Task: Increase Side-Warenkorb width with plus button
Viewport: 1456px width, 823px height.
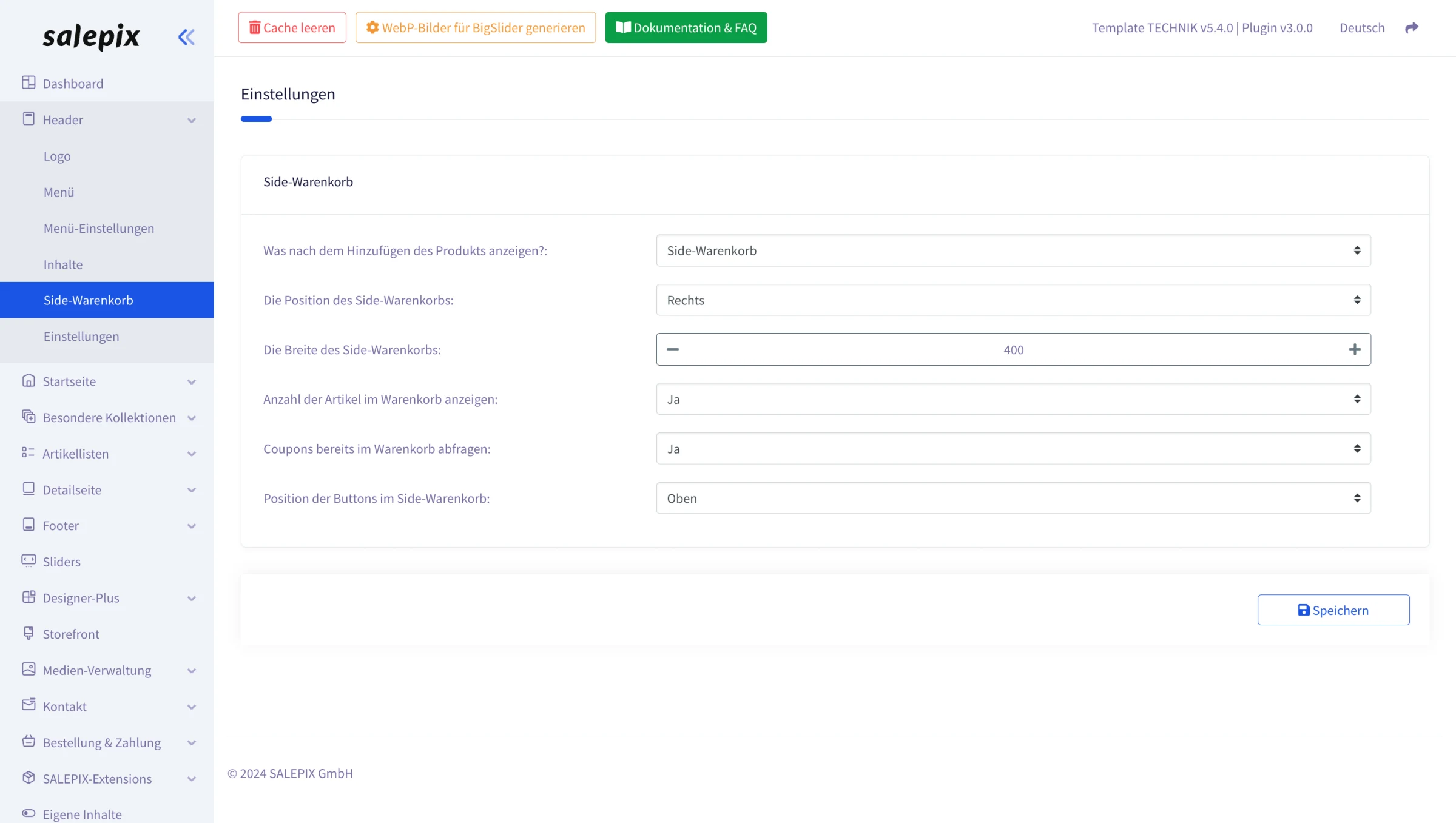Action: tap(1355, 349)
